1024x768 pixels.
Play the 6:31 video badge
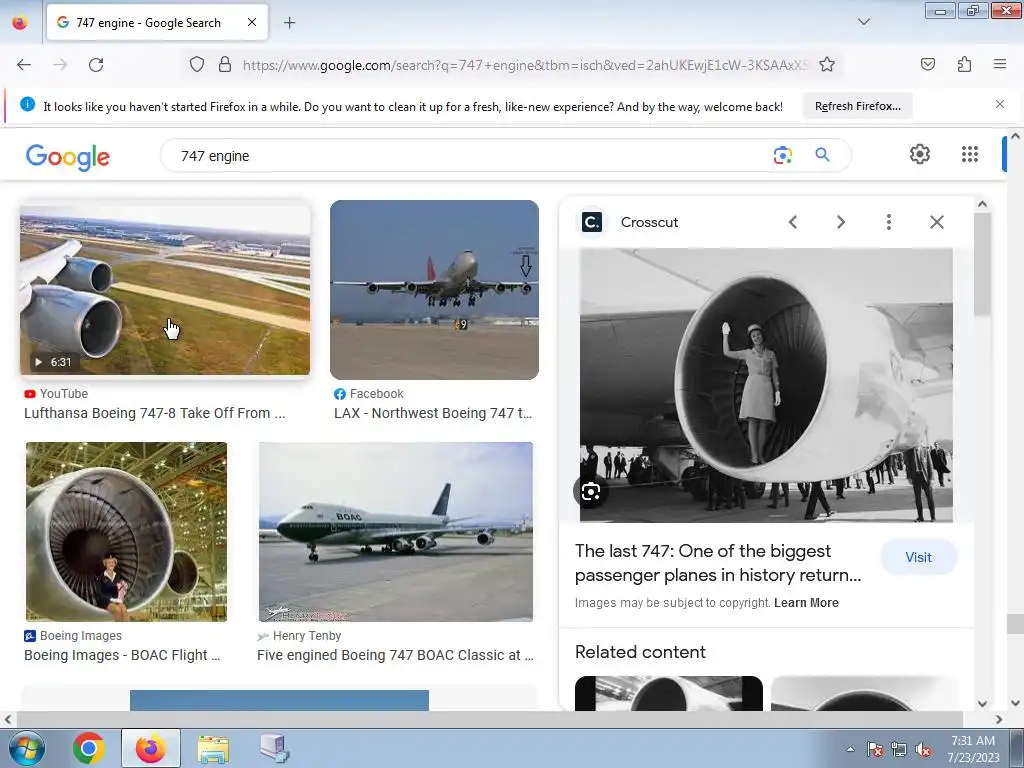tap(52, 362)
